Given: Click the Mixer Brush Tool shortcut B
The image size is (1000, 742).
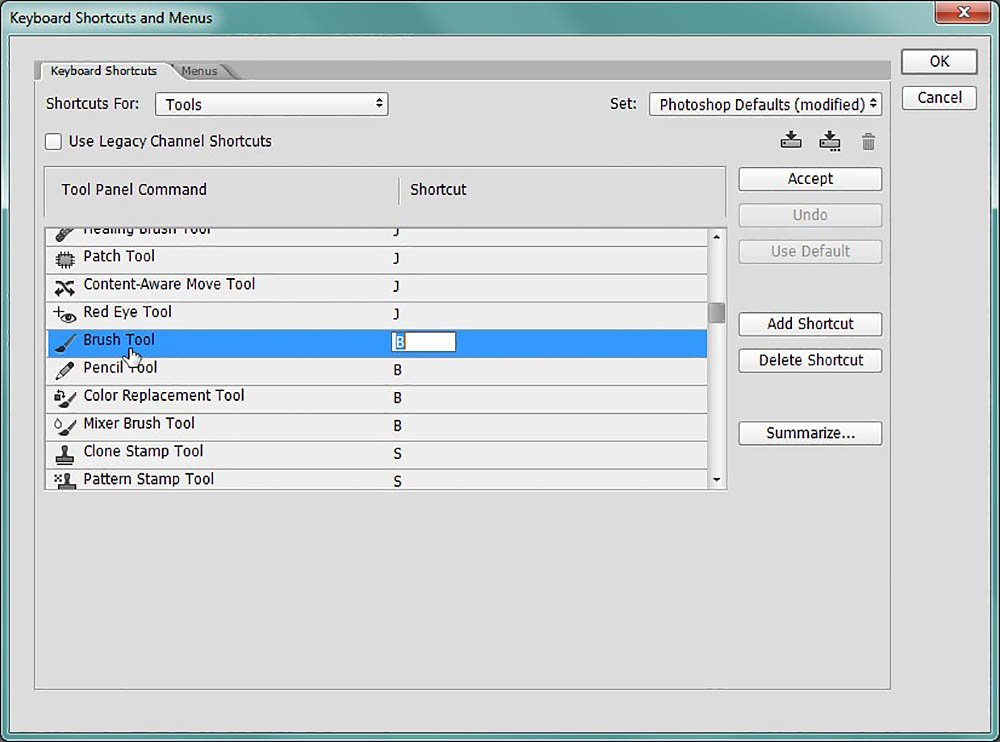Looking at the screenshot, I should pyautogui.click(x=397, y=426).
